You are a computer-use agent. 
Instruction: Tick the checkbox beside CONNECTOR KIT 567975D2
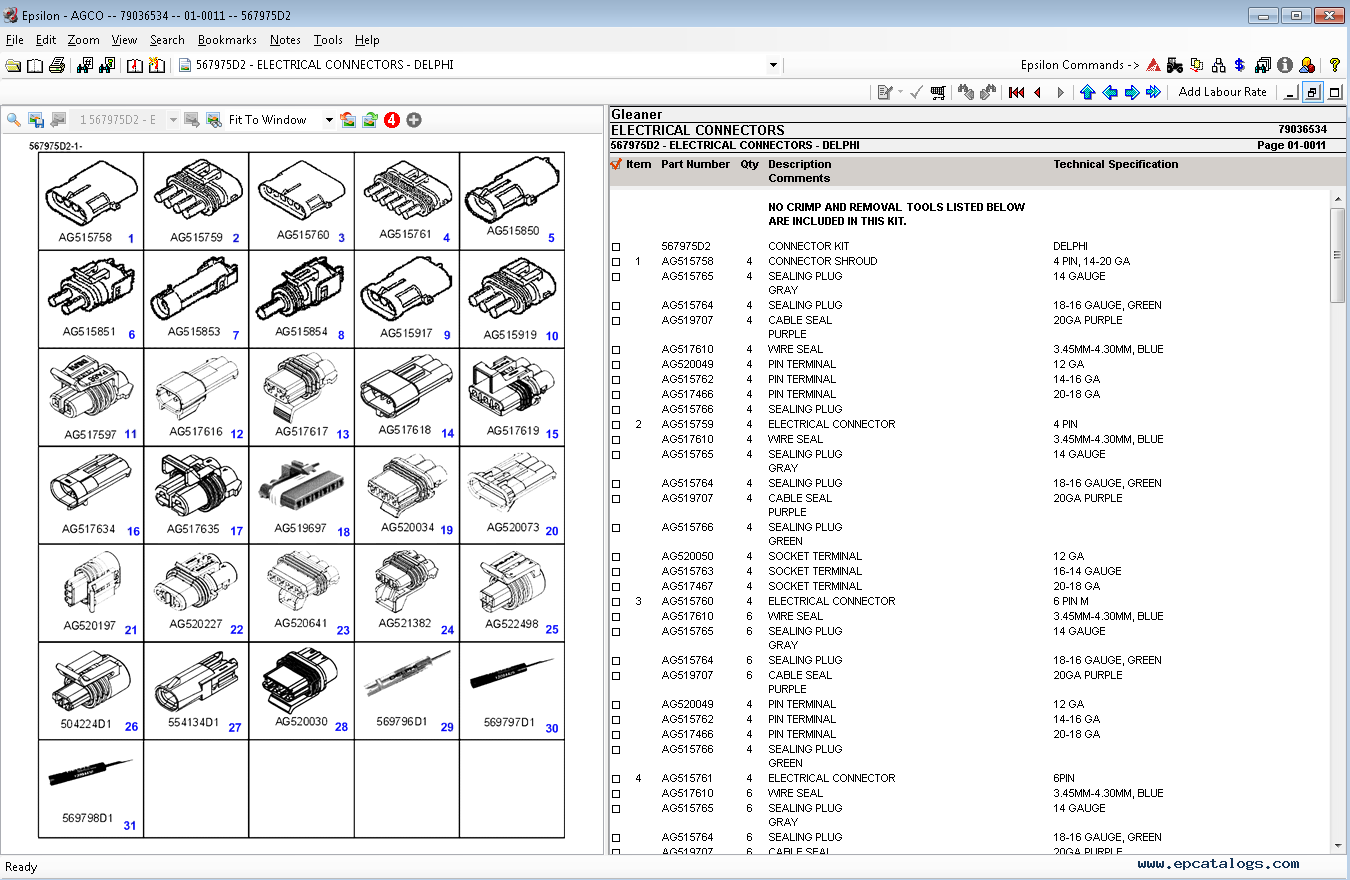coord(615,246)
